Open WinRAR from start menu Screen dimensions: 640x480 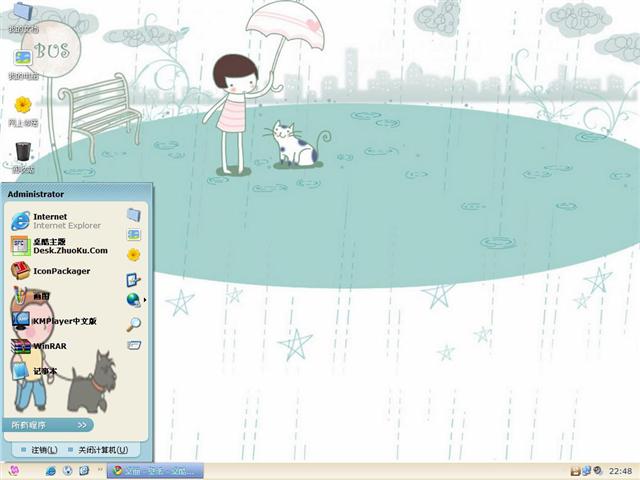click(x=39, y=346)
